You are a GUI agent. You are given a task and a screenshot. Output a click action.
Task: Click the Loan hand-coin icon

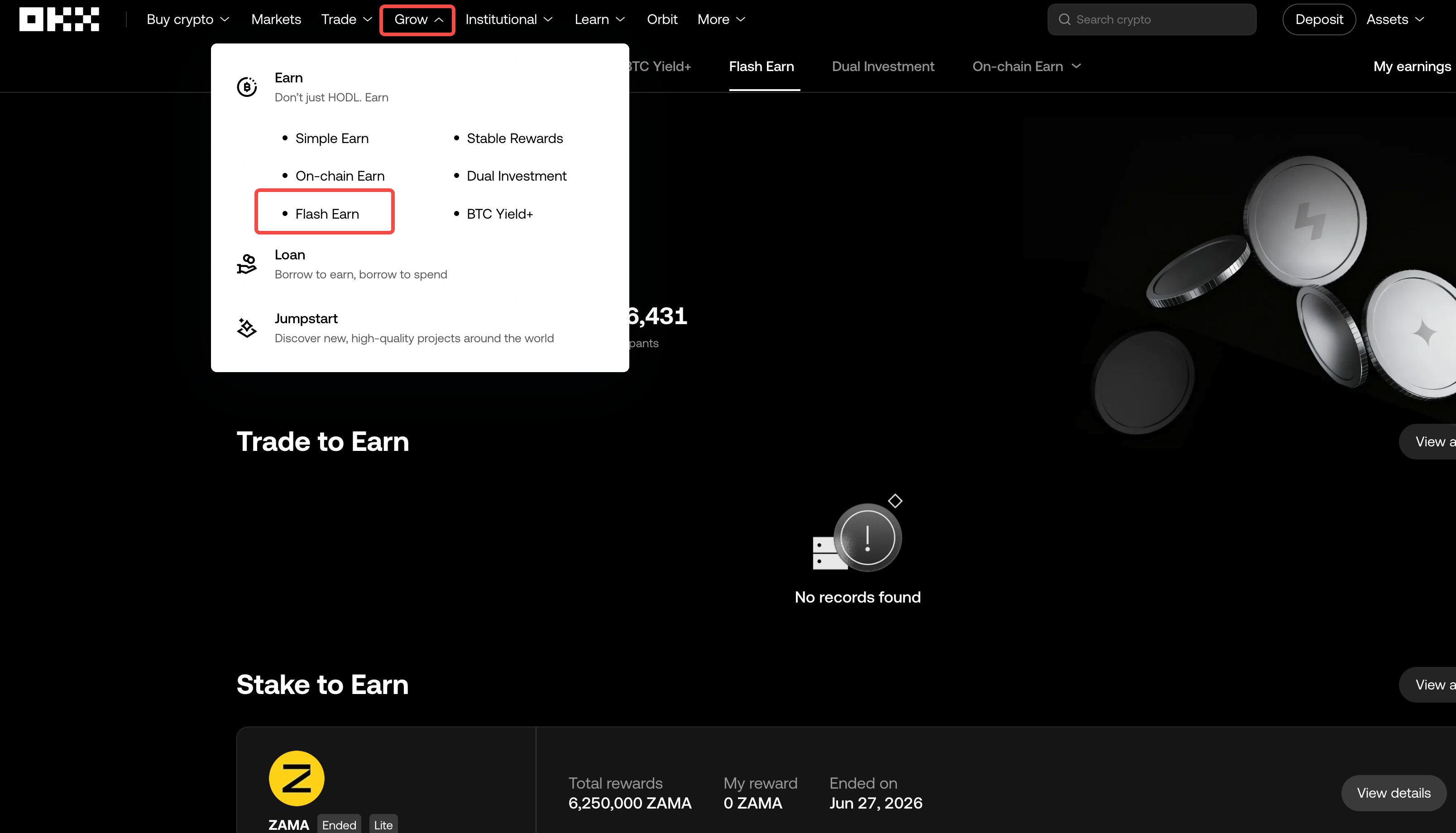tap(247, 264)
